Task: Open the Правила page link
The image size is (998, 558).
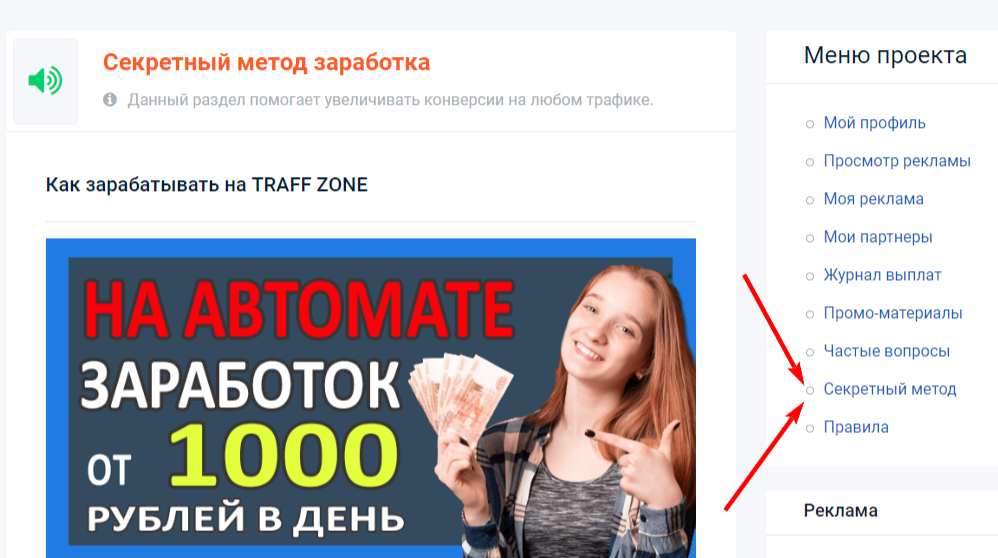Action: pos(856,427)
